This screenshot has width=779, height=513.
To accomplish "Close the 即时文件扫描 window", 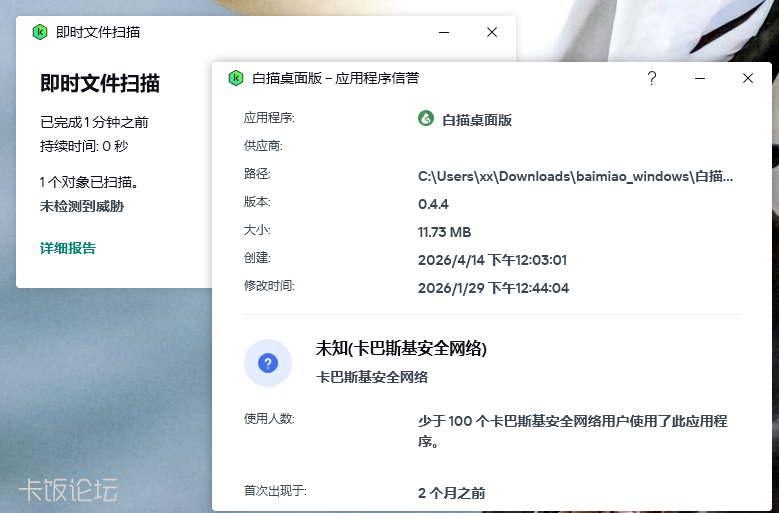I will 492,32.
